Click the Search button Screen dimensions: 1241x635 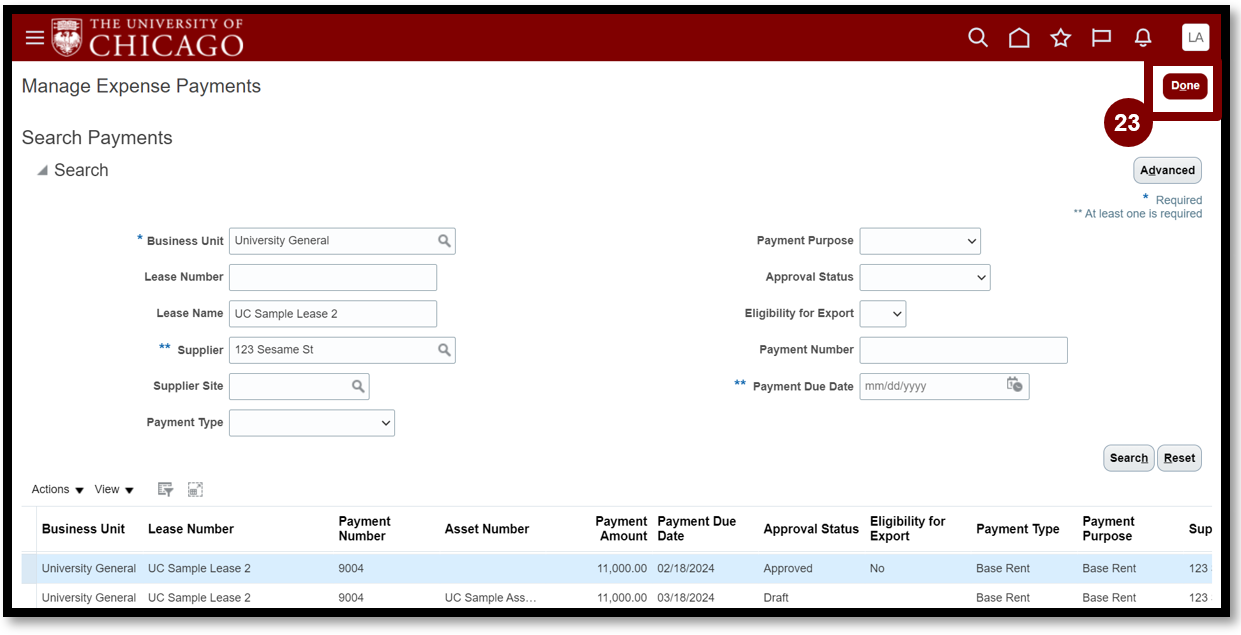(1129, 458)
